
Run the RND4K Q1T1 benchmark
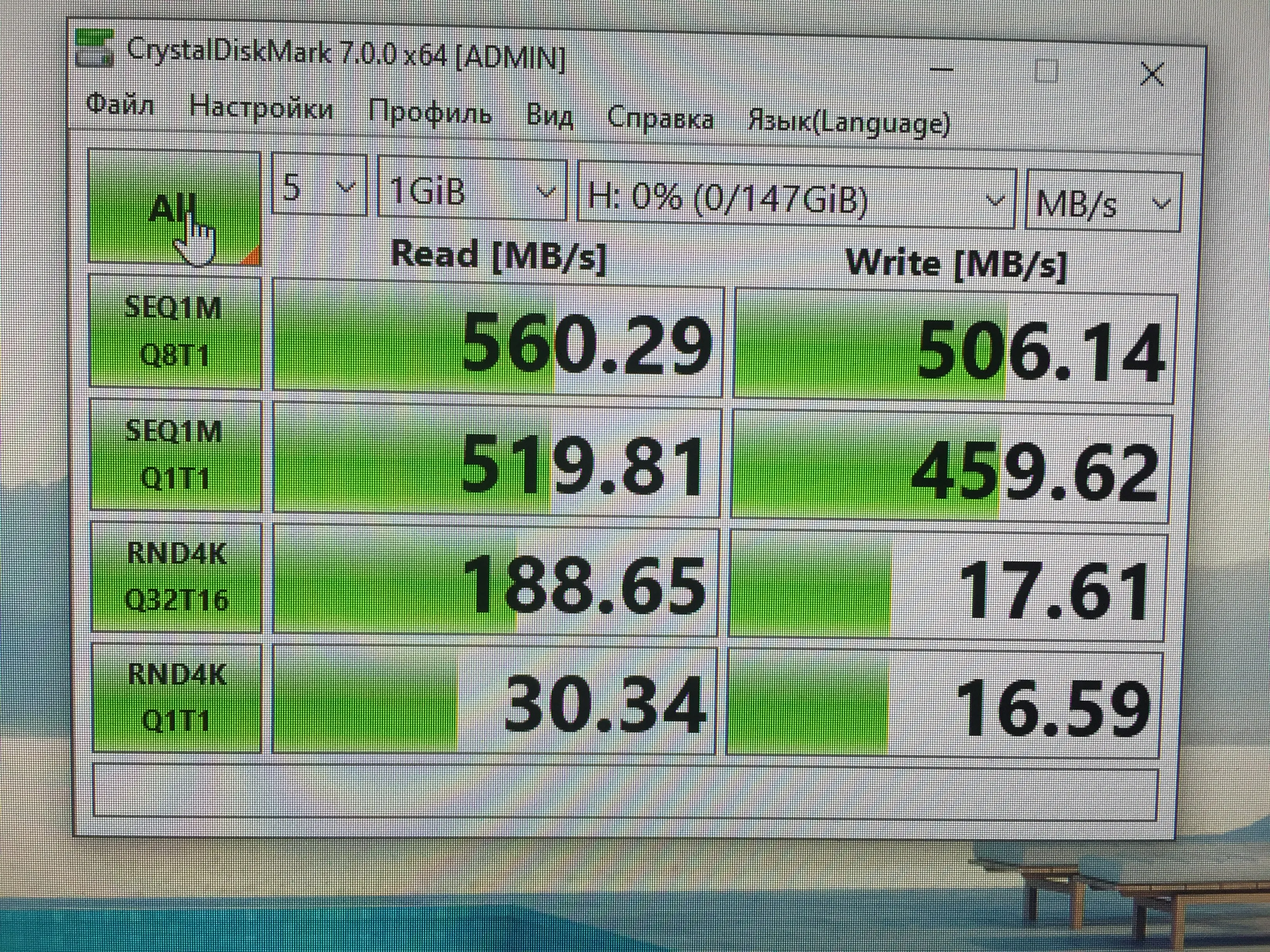(x=177, y=698)
